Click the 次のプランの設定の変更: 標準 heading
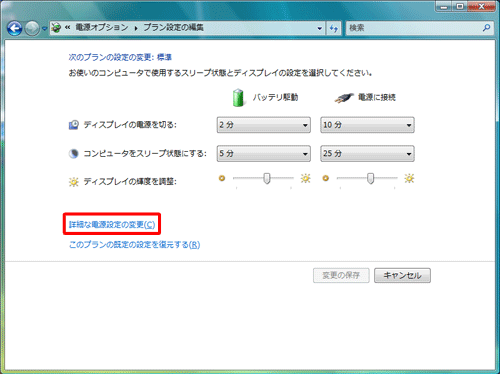500x374 pixels. tap(120, 57)
